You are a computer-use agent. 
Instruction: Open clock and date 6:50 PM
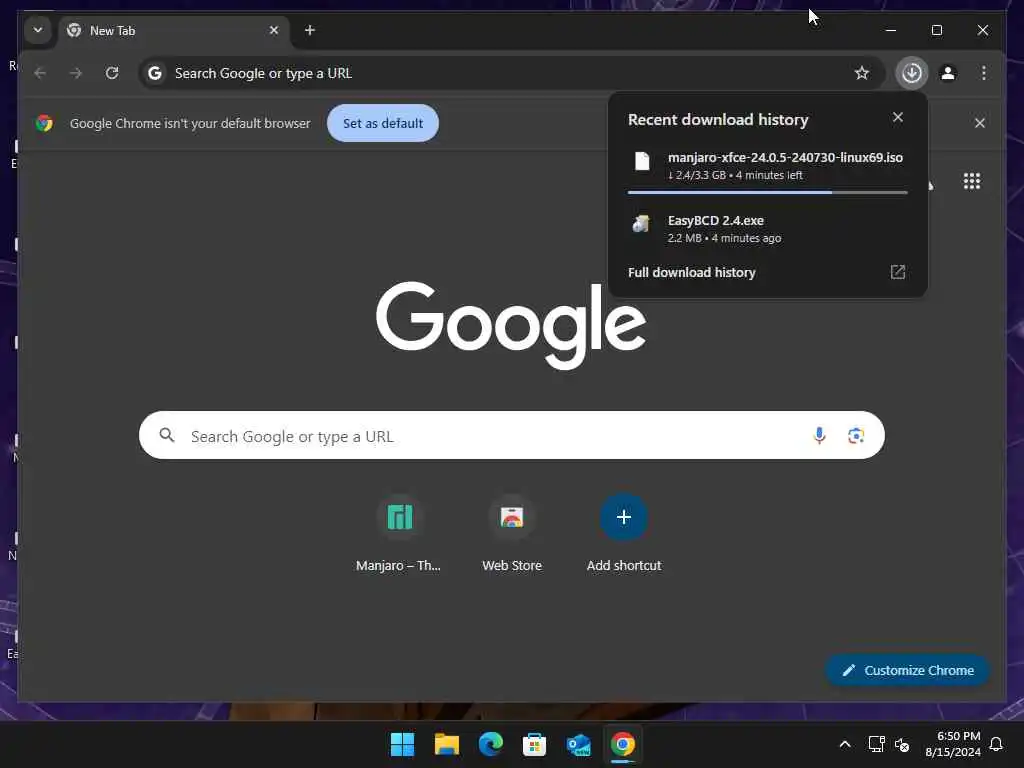pyautogui.click(x=953, y=744)
